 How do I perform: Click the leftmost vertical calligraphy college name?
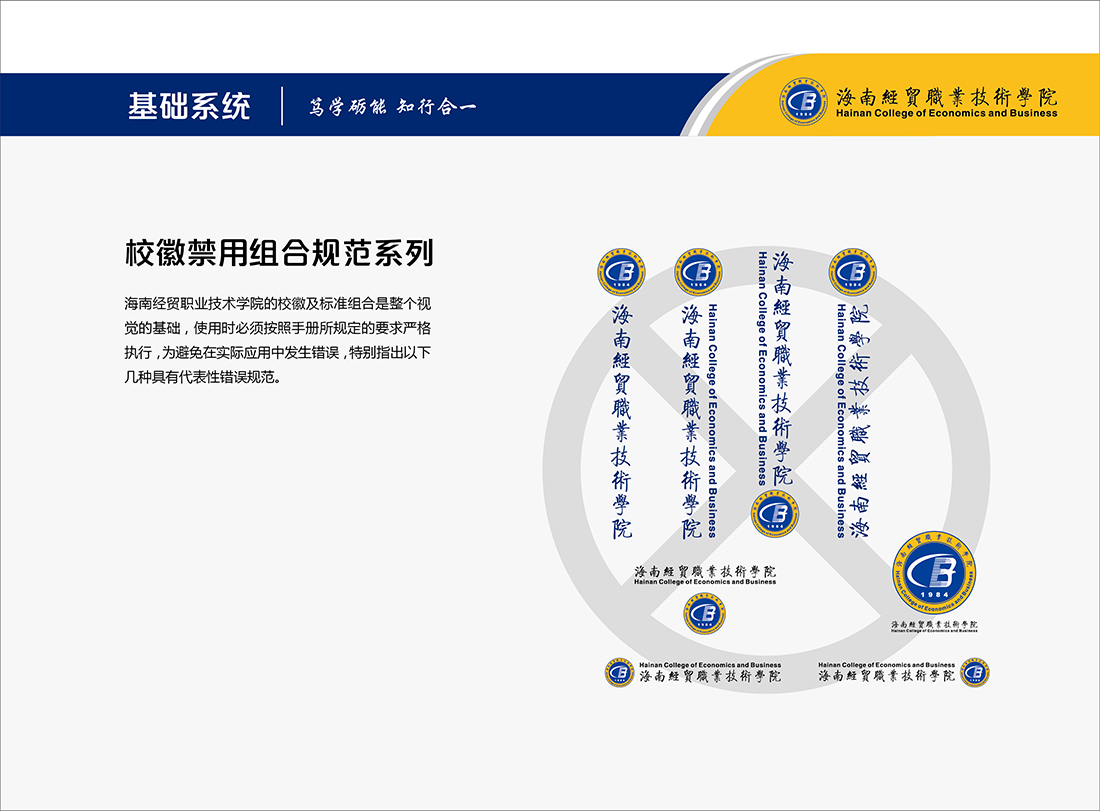pos(622,420)
